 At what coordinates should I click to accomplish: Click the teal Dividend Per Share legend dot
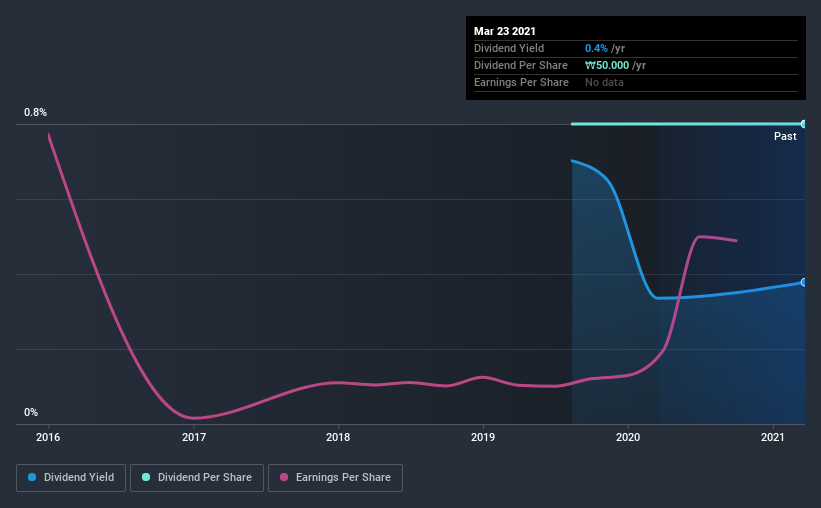146,477
